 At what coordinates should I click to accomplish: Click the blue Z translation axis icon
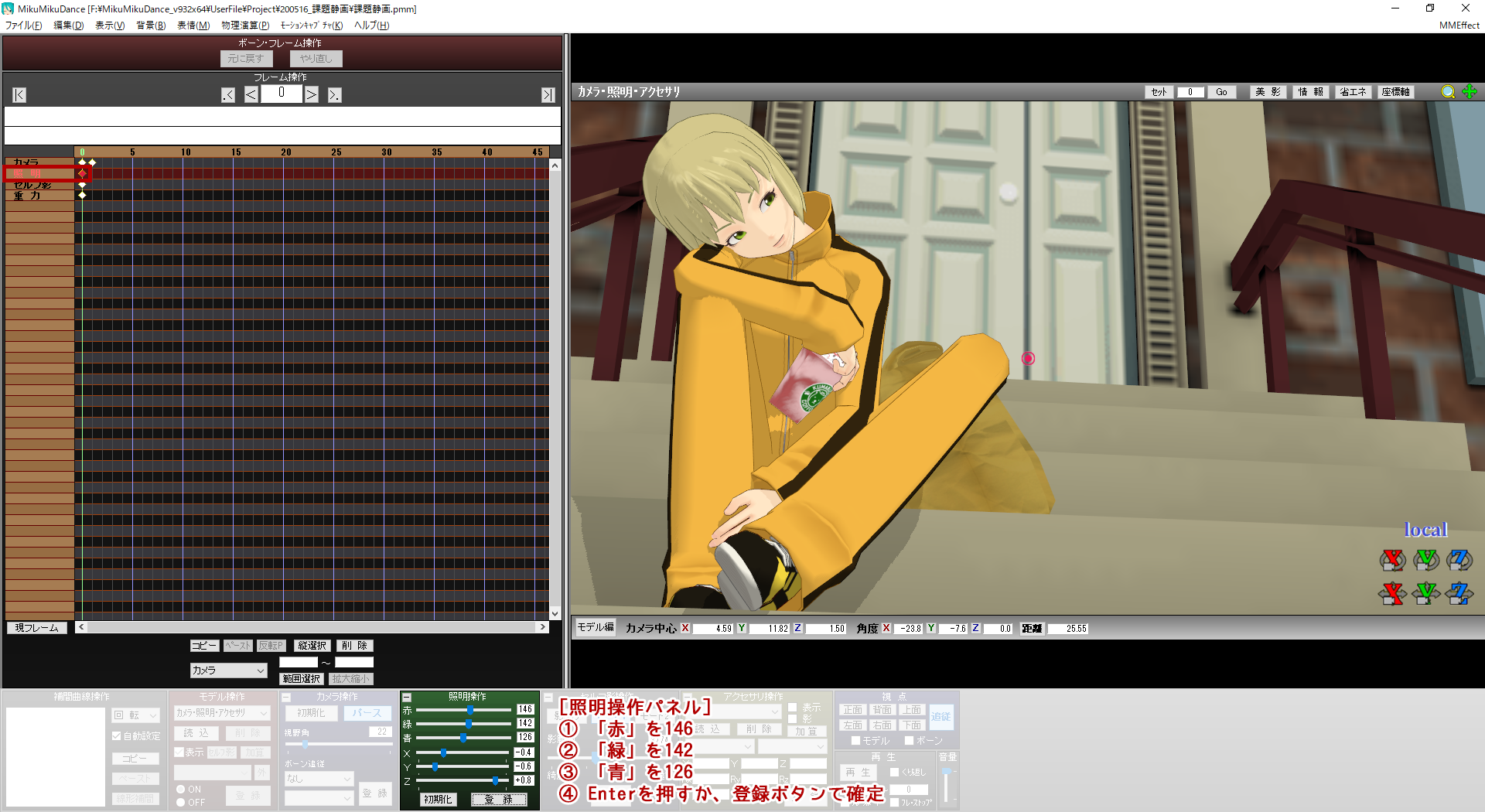click(x=1459, y=594)
